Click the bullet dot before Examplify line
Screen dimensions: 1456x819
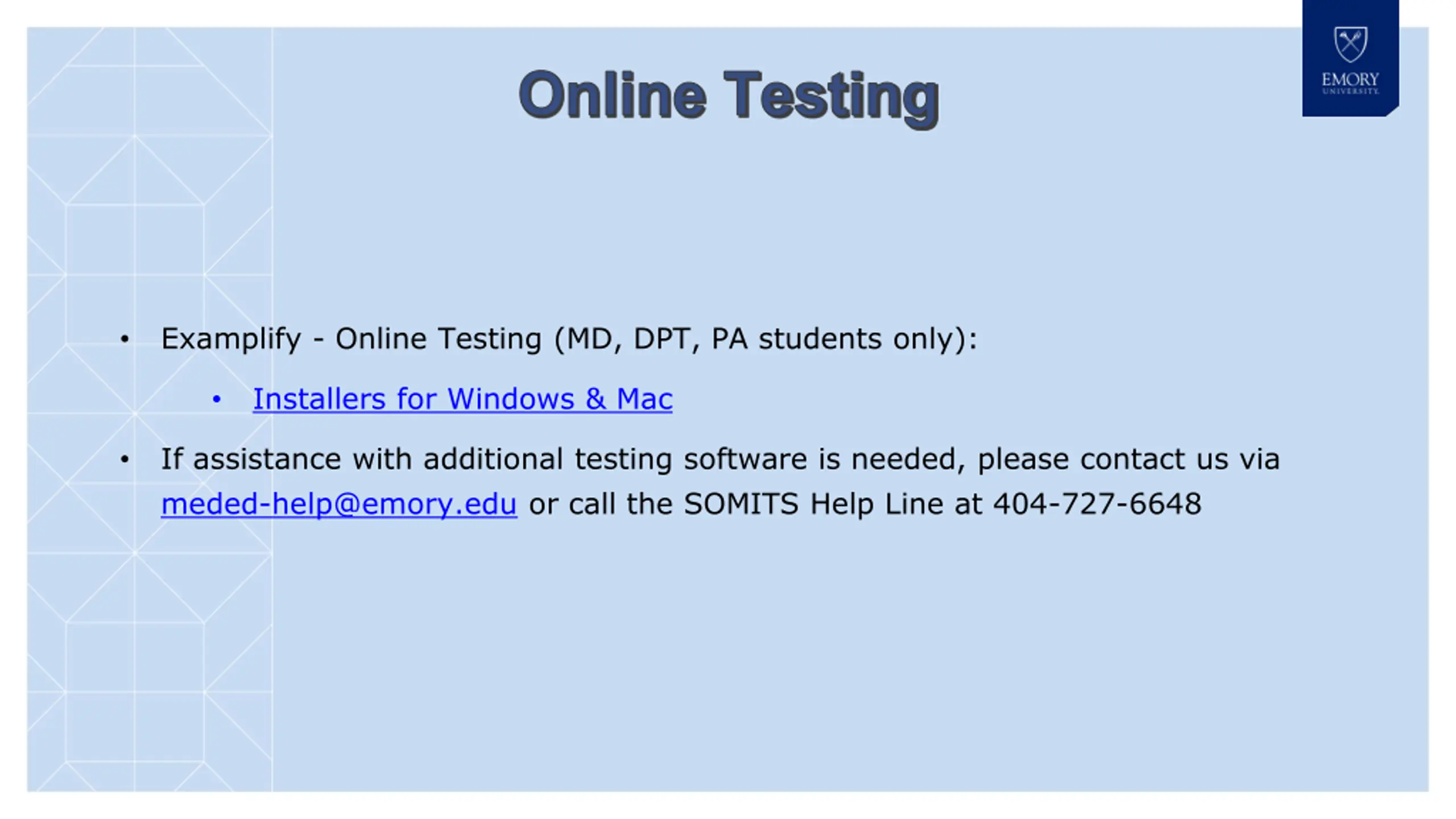coord(125,340)
